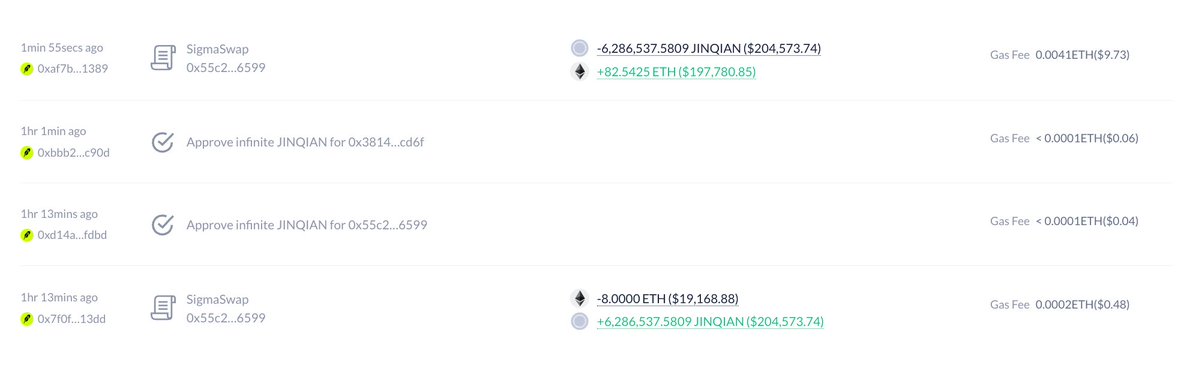
Task: Click the Ethereum logo next to -8.0000 ETH
Action: pos(580,298)
